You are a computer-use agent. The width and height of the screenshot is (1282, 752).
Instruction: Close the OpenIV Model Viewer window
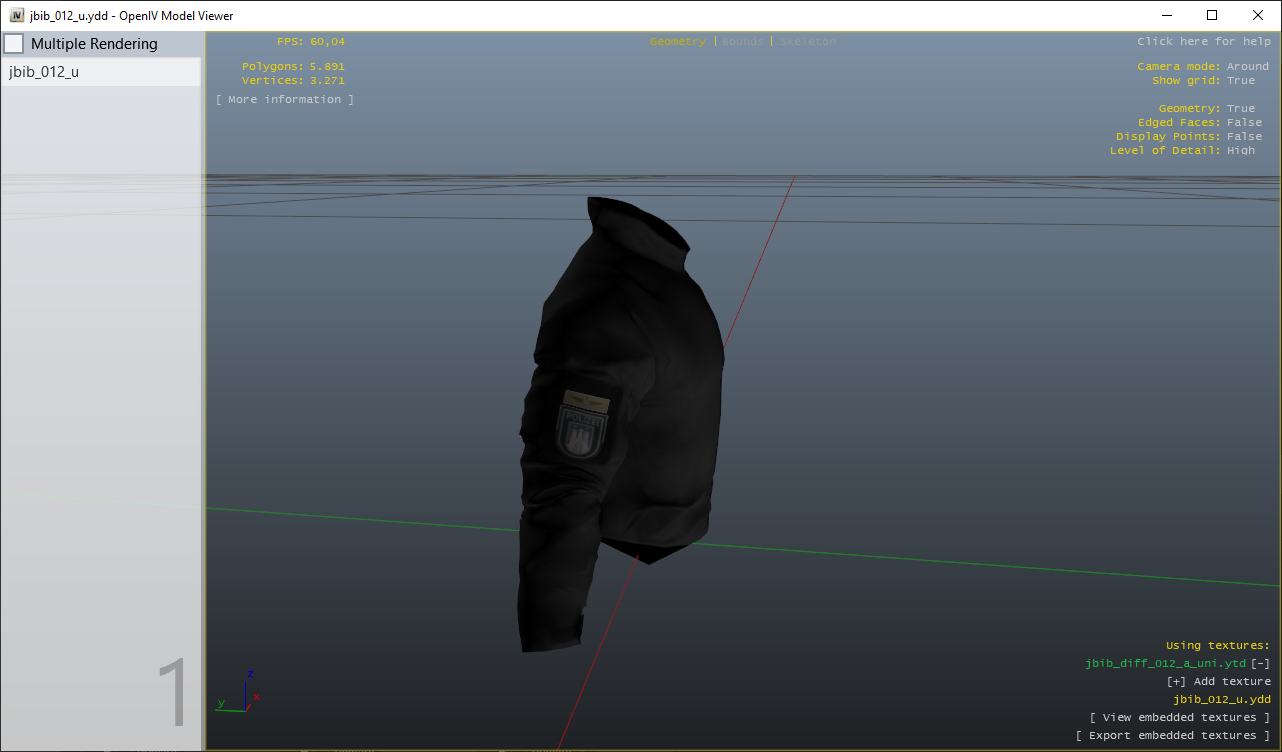1258,15
